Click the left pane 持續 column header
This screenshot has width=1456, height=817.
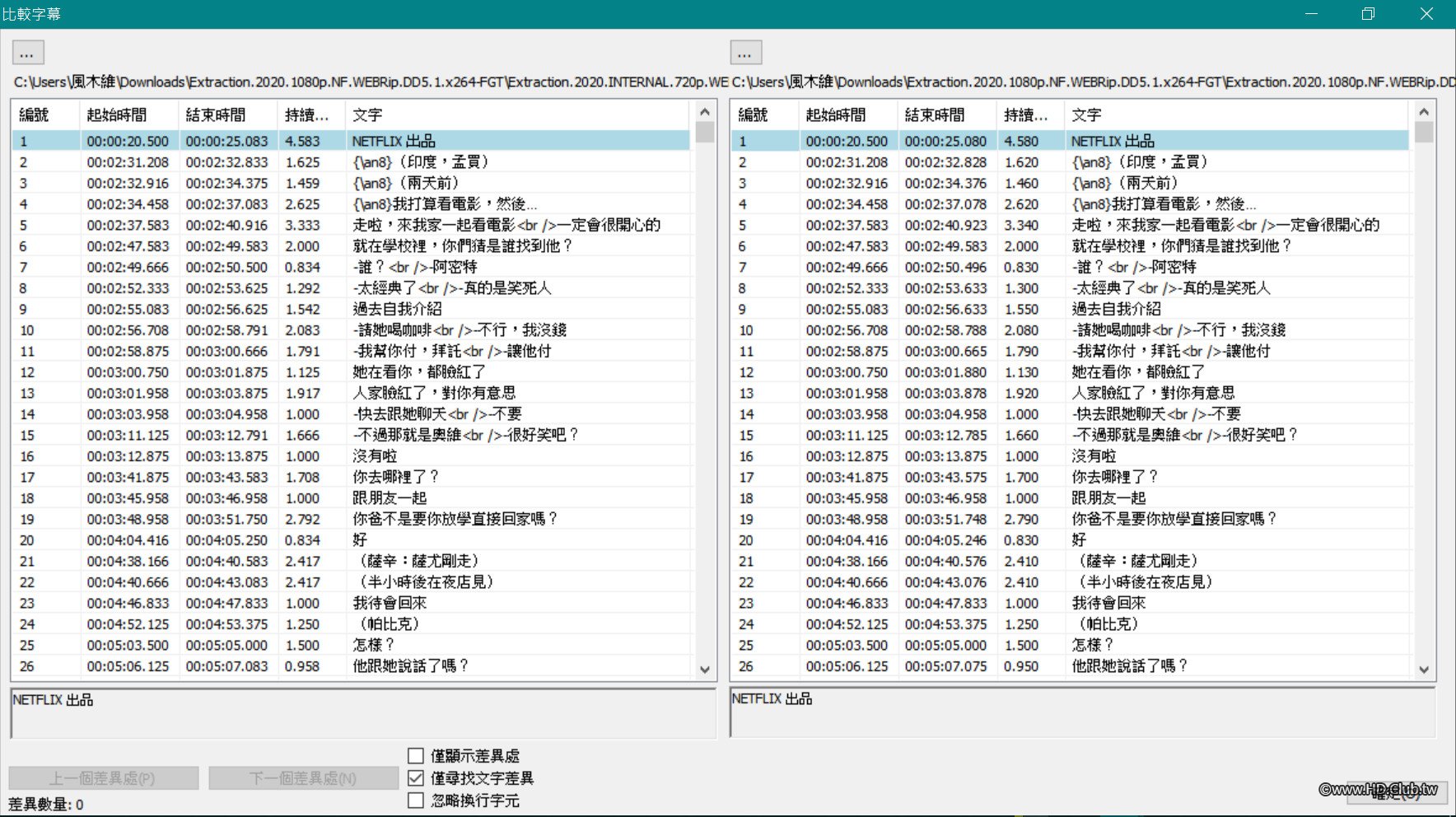point(311,114)
